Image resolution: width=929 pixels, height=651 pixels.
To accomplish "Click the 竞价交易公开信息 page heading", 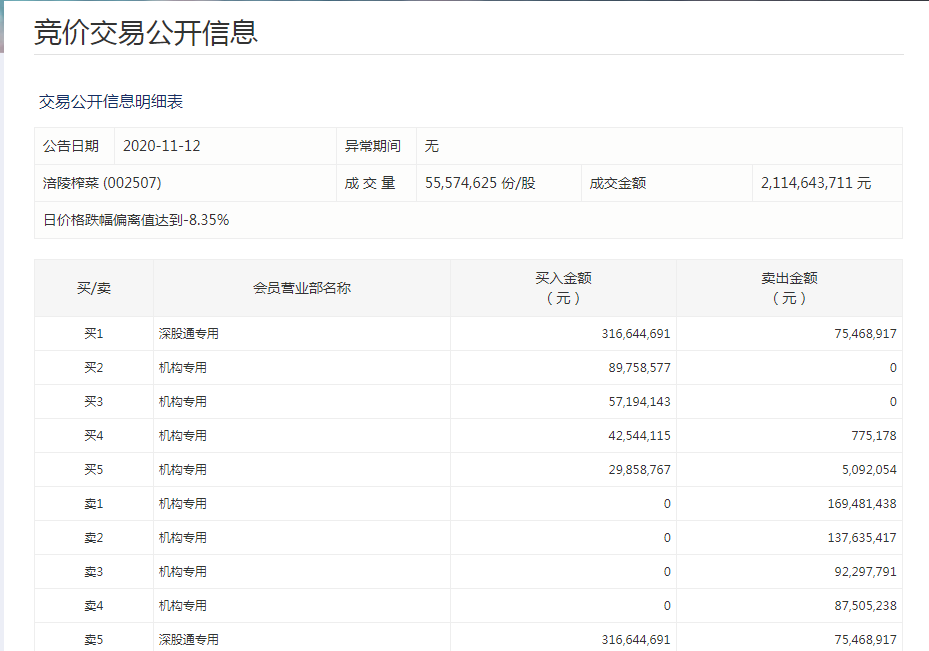I will pyautogui.click(x=146, y=31).
